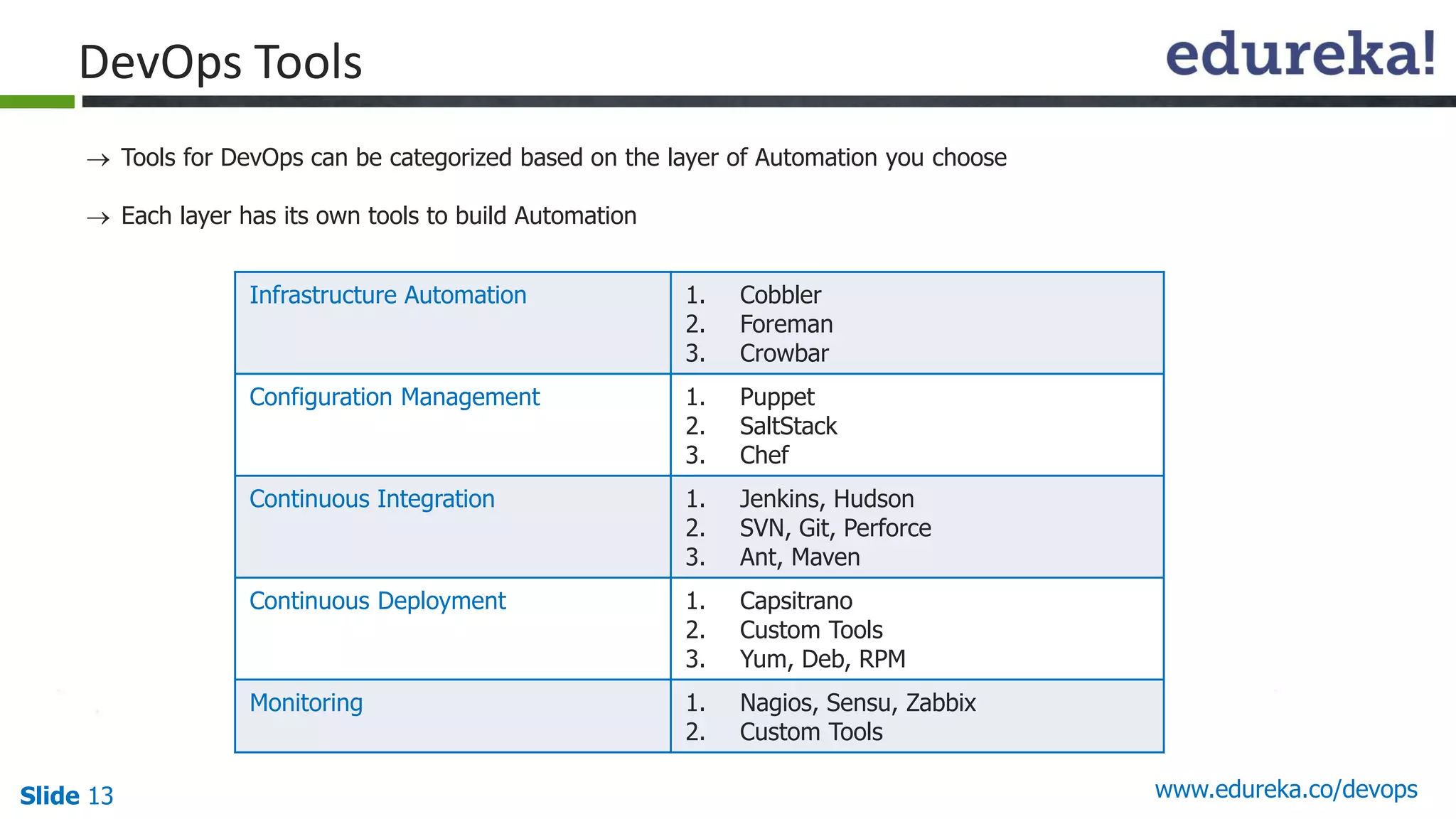
Task: Open the www.edureka.co/devops link
Action: click(x=1286, y=789)
